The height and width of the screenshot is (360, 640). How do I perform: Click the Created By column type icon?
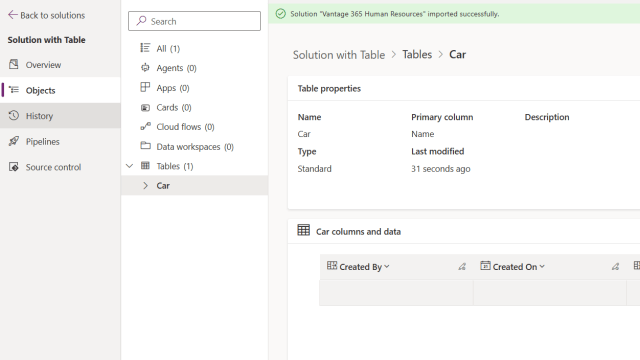pyautogui.click(x=332, y=266)
